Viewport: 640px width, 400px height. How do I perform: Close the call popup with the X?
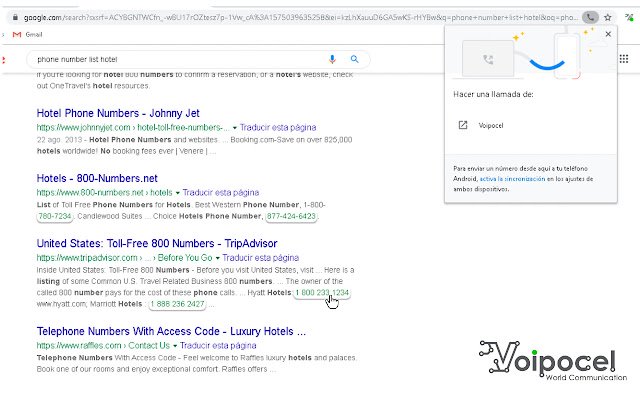[x=608, y=34]
